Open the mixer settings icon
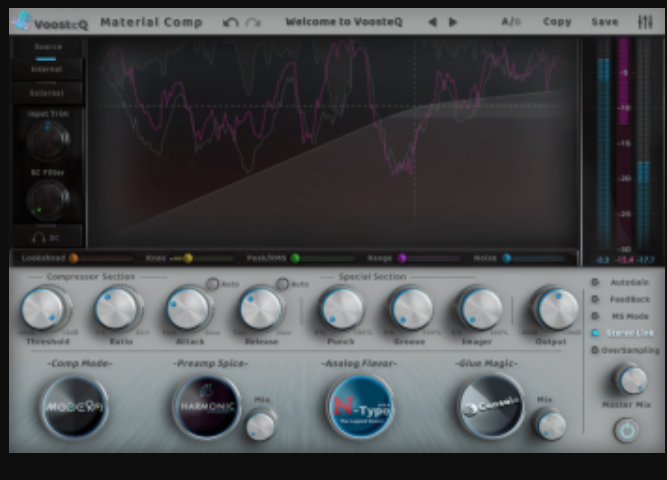Image resolution: width=667 pixels, height=480 pixels. point(644,22)
